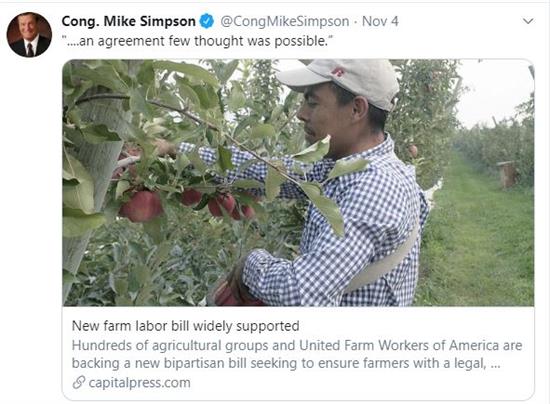This screenshot has width=550, height=404.
Task: Click the chain link icon beside capitalpress.com
Action: pos(79,382)
